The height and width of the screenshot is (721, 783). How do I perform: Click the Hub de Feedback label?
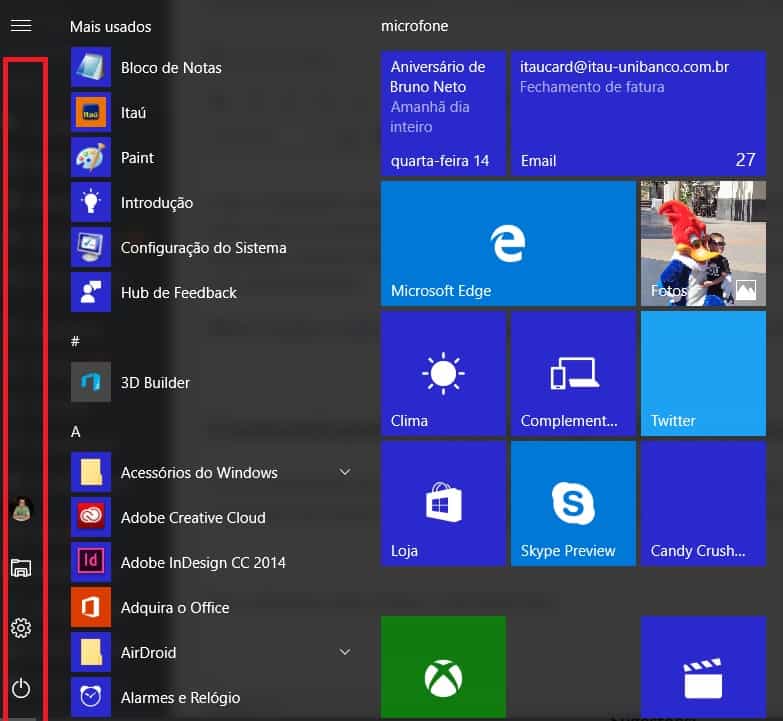point(179,293)
